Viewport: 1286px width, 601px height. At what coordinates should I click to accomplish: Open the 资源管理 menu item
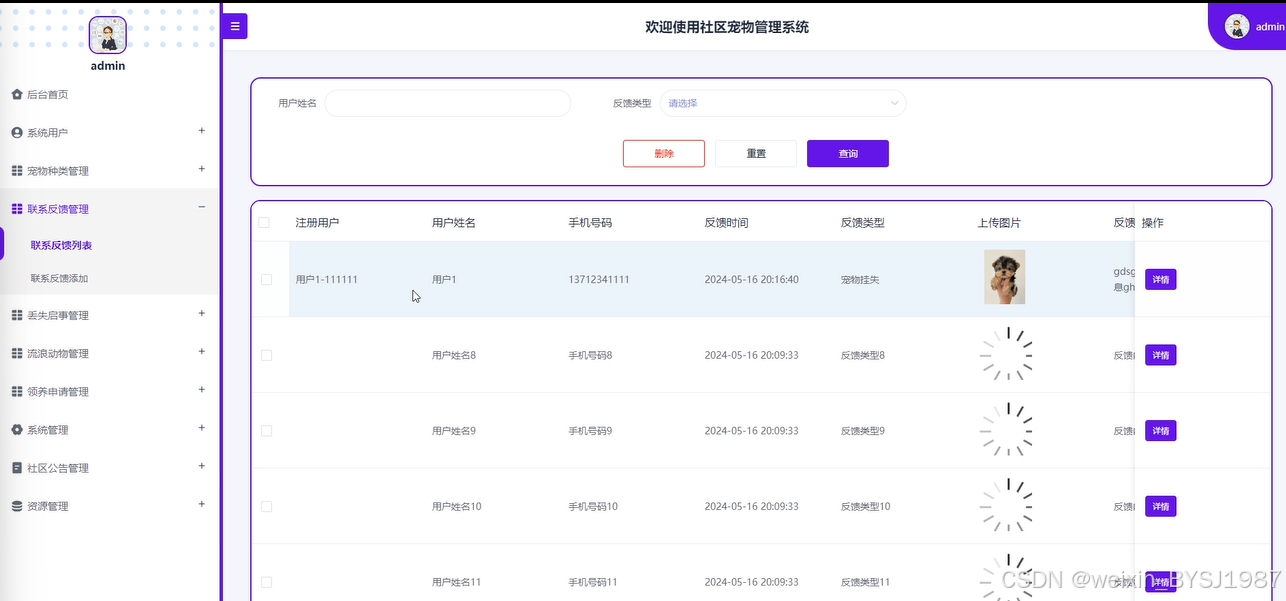point(108,506)
